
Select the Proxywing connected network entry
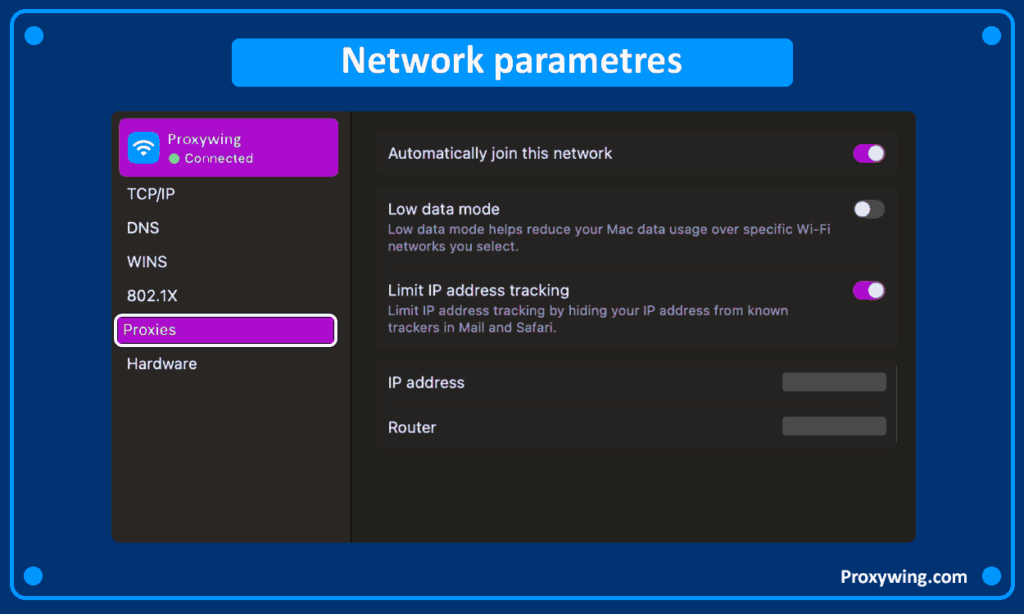pyautogui.click(x=229, y=148)
